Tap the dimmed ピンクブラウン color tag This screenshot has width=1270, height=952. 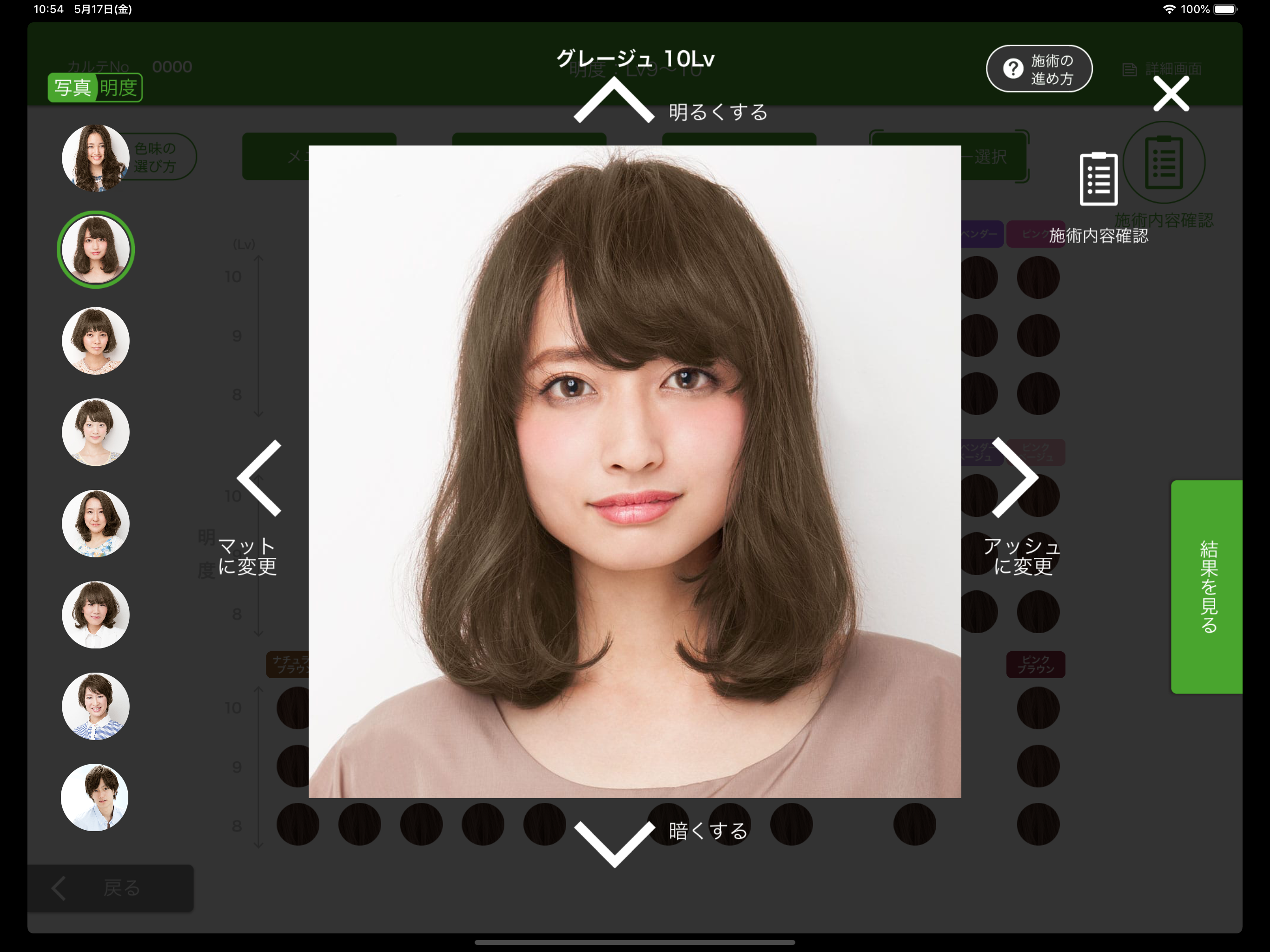tap(1036, 664)
